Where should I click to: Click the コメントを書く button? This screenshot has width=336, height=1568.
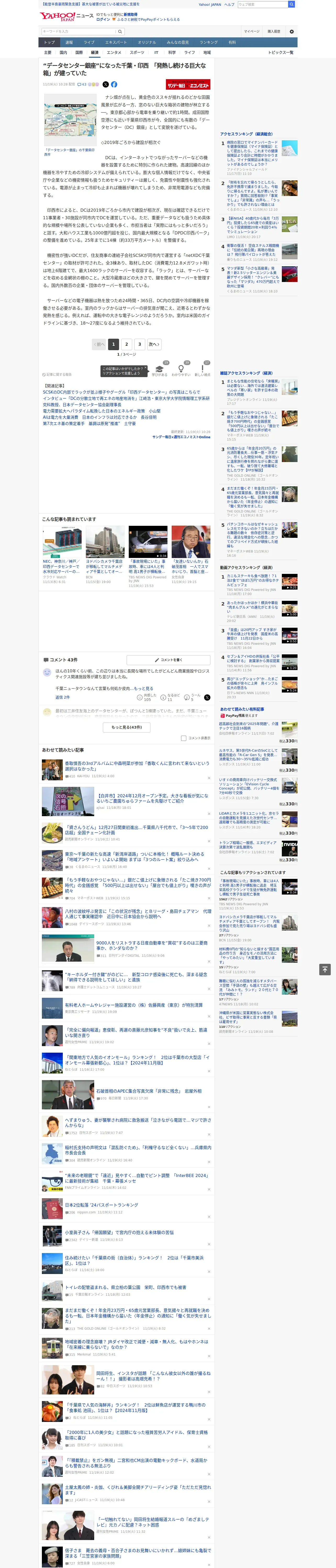tap(168, 660)
